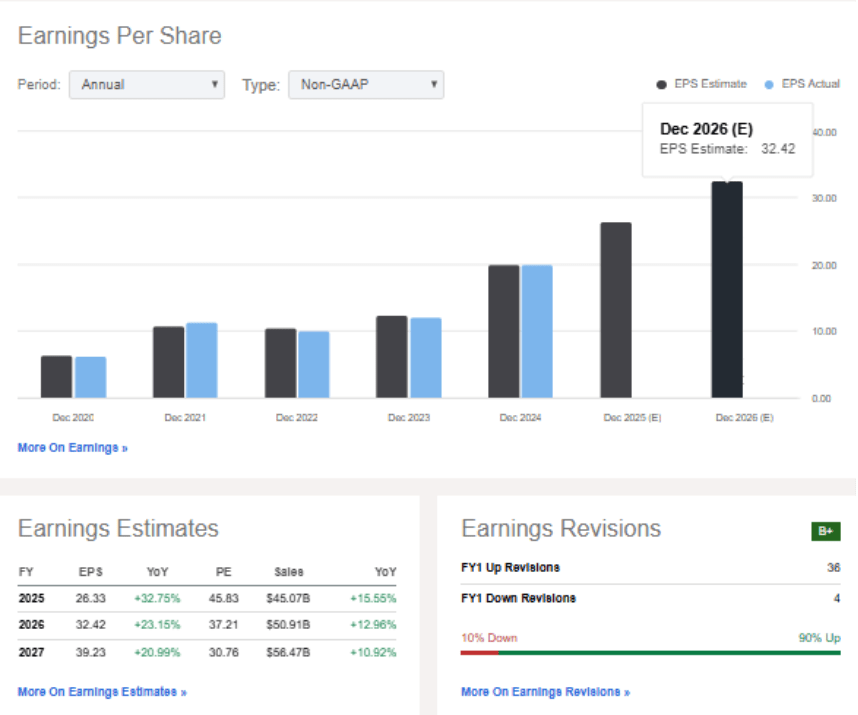Click the dark EPS Estimate legend dot
The width and height of the screenshot is (858, 715).
click(x=661, y=84)
